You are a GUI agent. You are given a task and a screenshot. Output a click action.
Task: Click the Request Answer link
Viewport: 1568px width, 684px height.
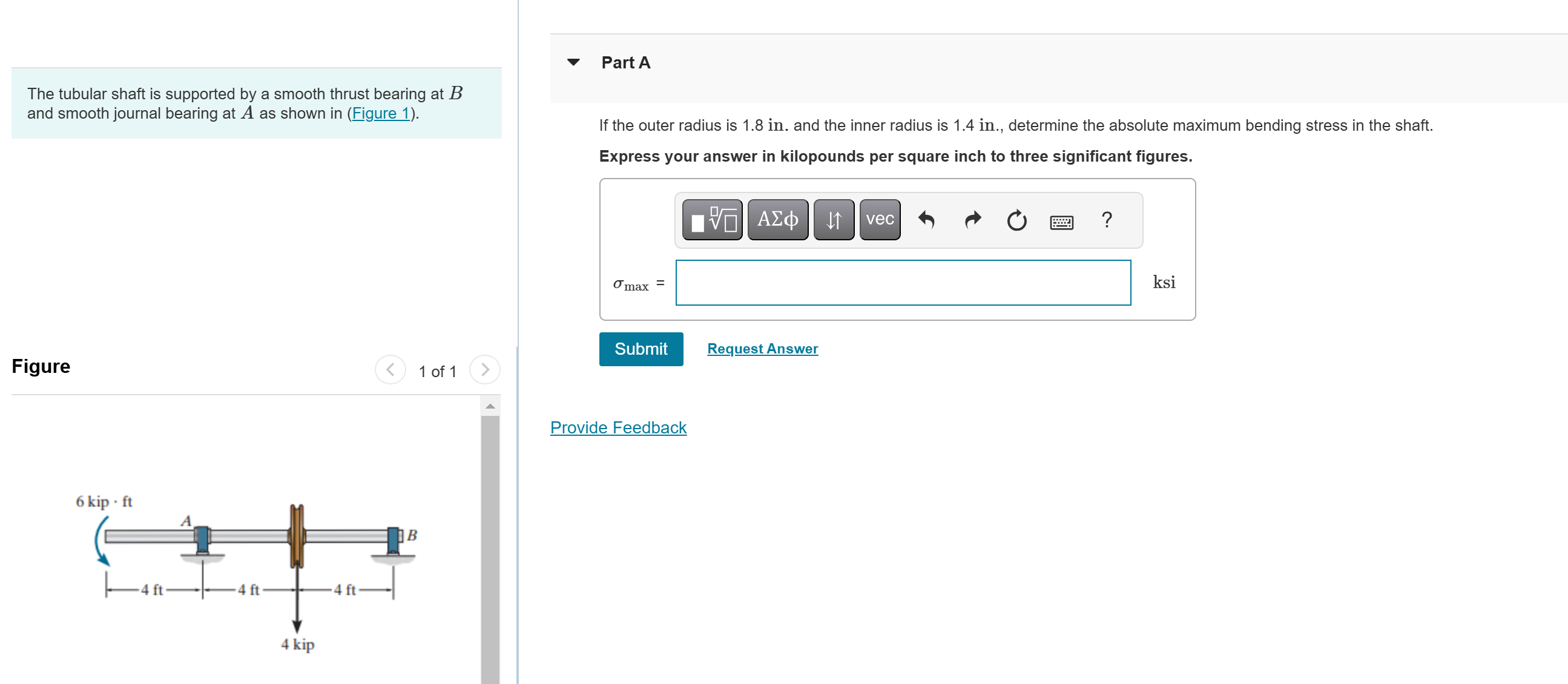(x=762, y=349)
